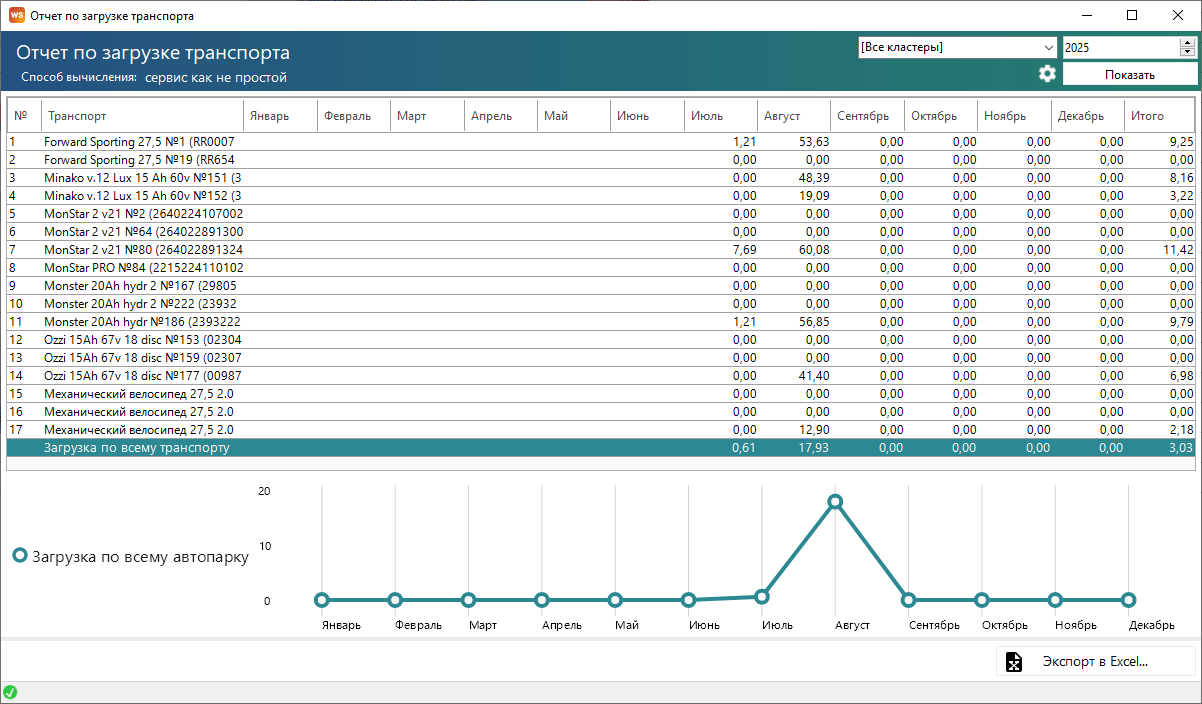Click legend marker for Загрузка по всему автопарку
Viewport: 1202px width, 704px height.
click(20, 557)
